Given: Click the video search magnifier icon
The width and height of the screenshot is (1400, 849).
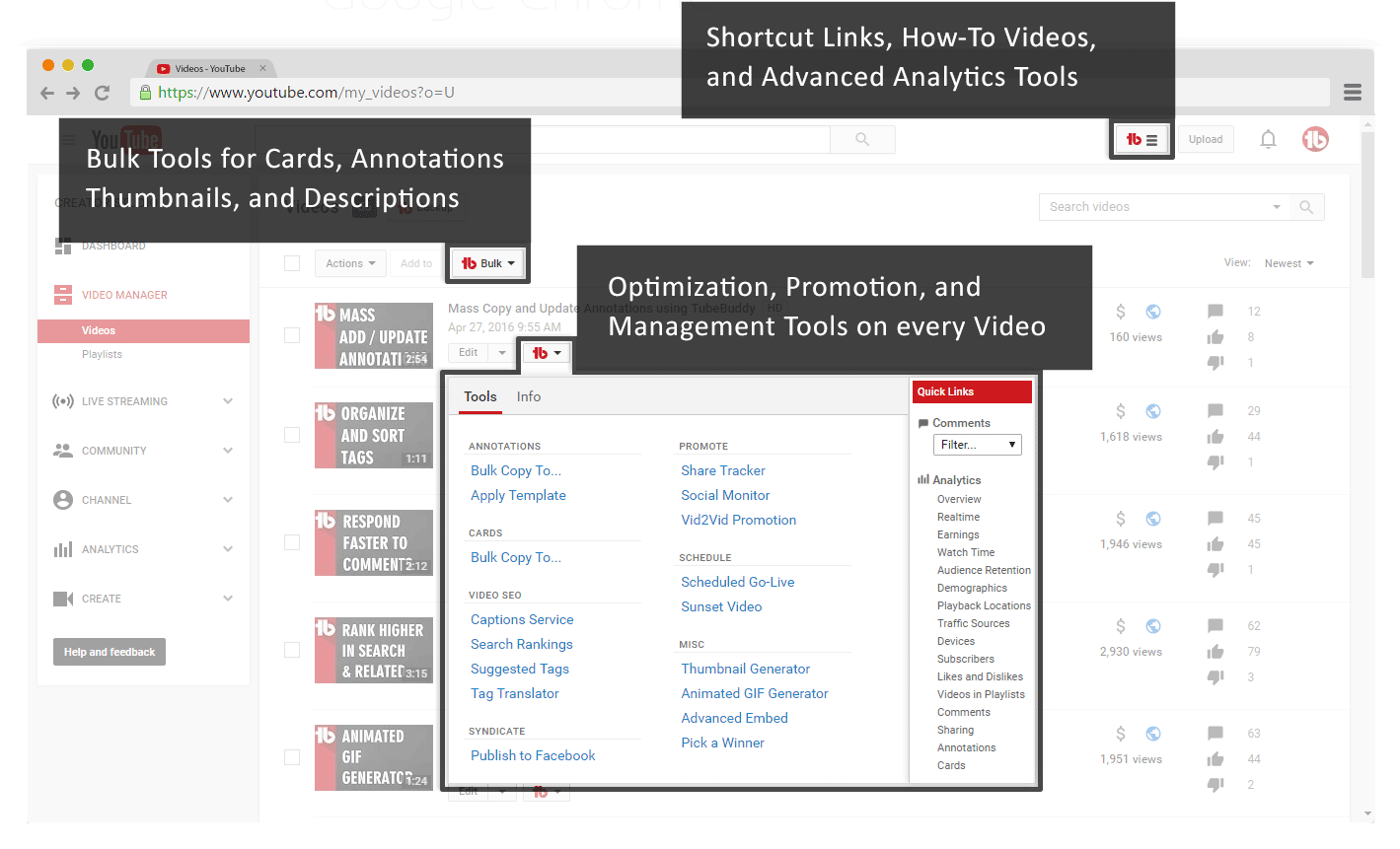Looking at the screenshot, I should click(1306, 207).
